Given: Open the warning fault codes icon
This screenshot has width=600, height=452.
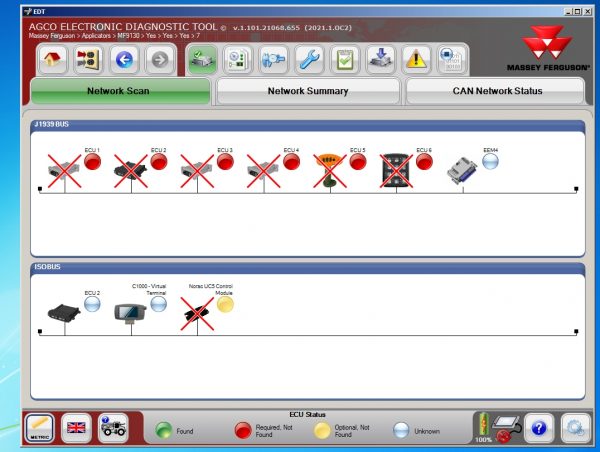Looking at the screenshot, I should pos(416,60).
